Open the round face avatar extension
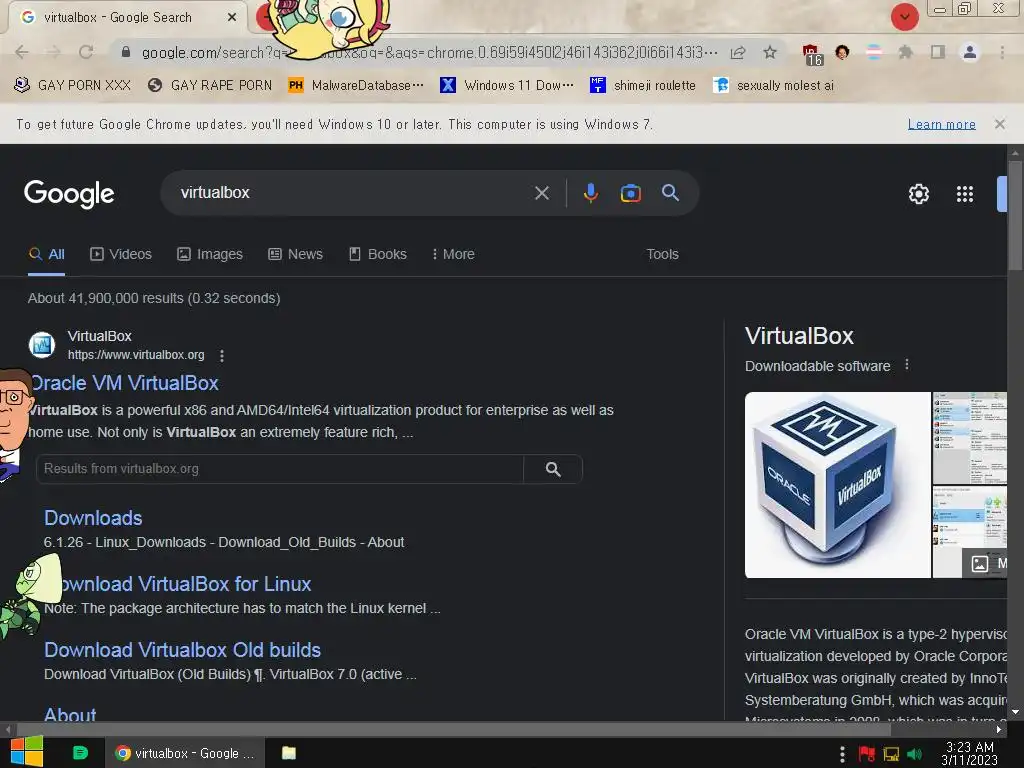 pyautogui.click(x=842, y=52)
